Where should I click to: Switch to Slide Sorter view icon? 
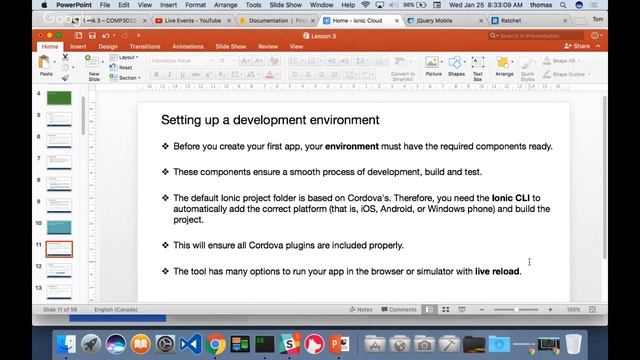(446, 309)
